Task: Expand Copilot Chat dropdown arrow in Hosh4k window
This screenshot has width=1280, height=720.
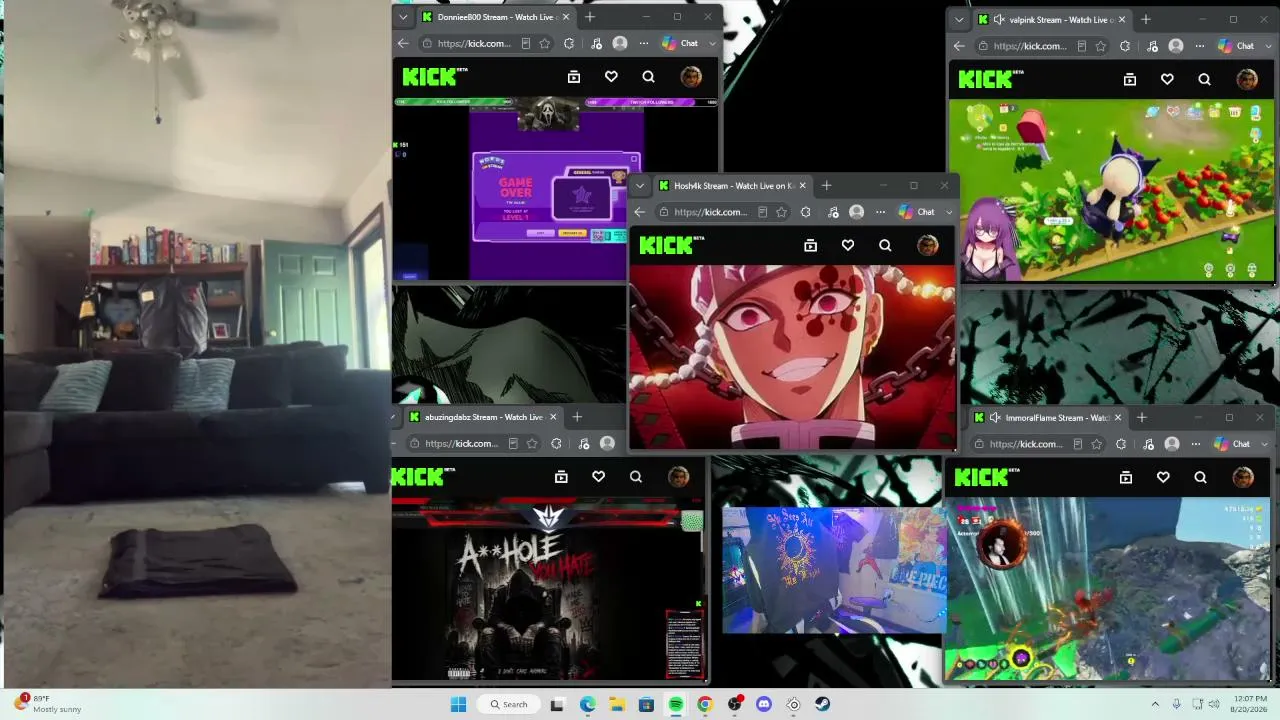Action: click(949, 212)
